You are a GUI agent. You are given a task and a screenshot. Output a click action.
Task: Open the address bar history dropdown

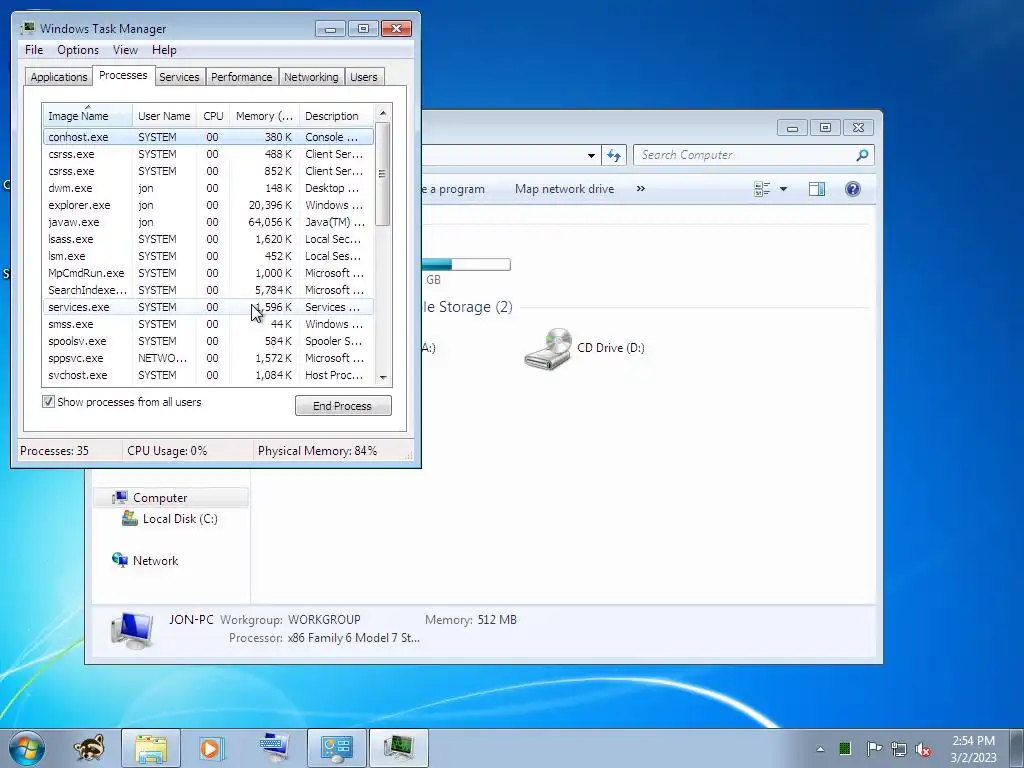pyautogui.click(x=591, y=155)
